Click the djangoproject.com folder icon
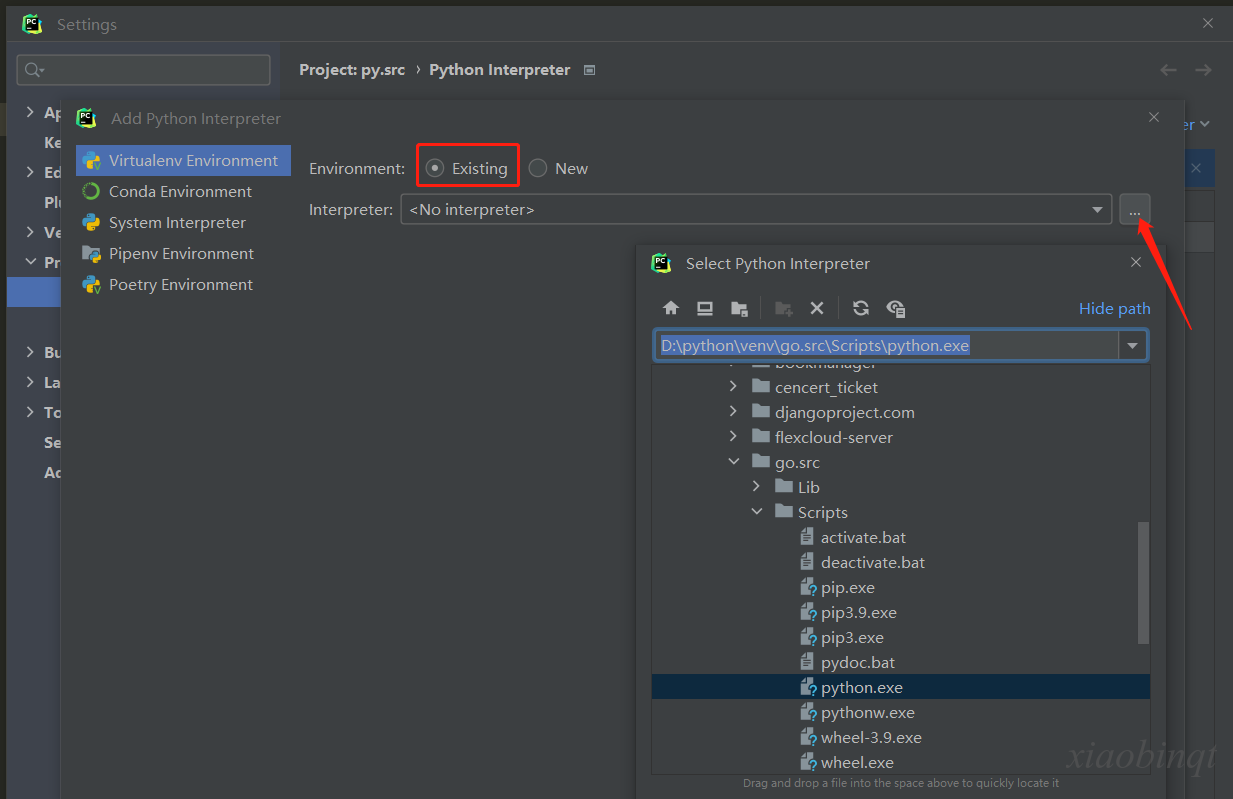Viewport: 1233px width, 799px height. pos(760,412)
